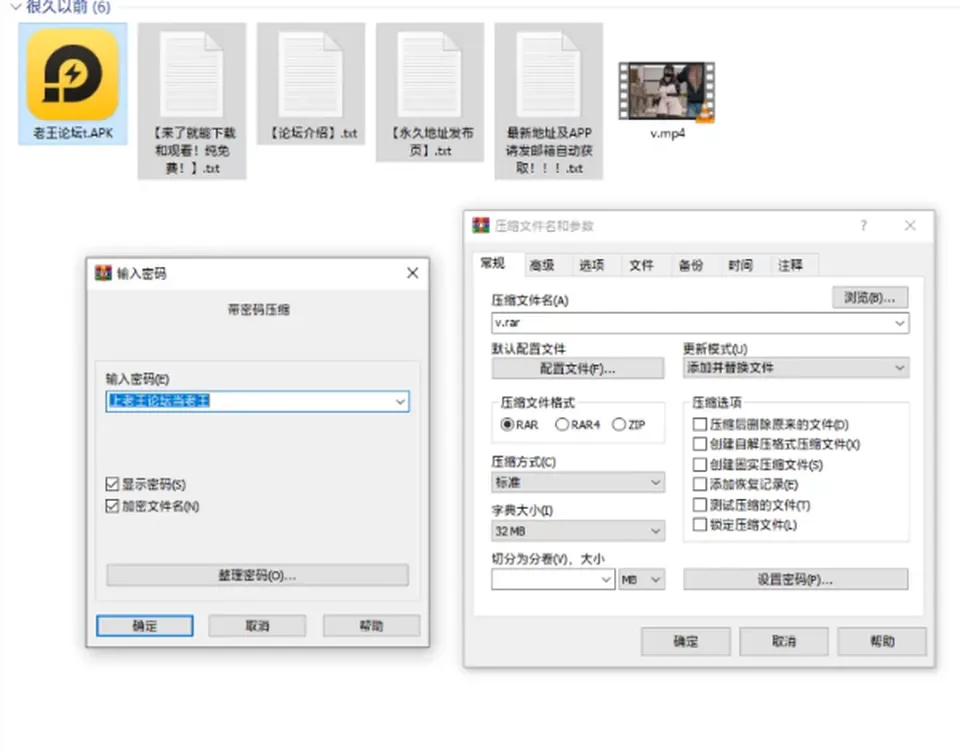Image resolution: width=960 pixels, height=755 pixels.
Task: Open the password entry dropdown arrow
Action: coord(400,402)
